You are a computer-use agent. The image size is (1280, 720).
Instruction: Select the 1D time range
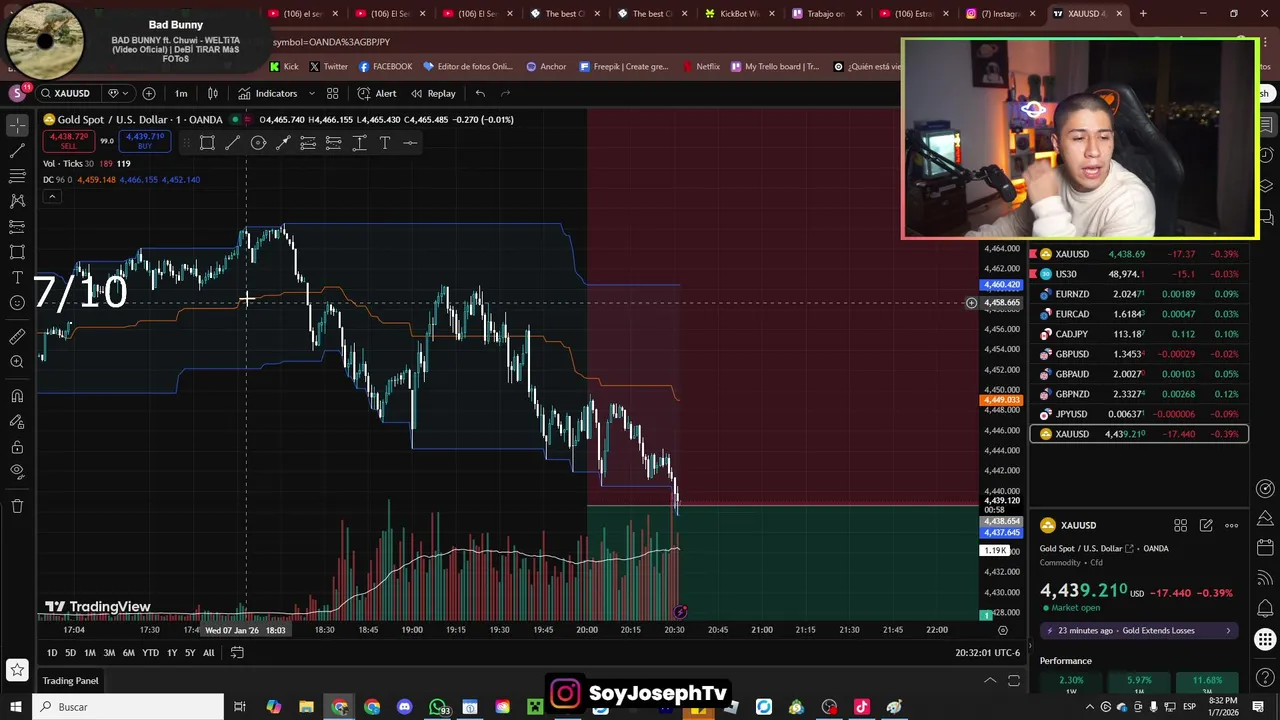(x=52, y=653)
